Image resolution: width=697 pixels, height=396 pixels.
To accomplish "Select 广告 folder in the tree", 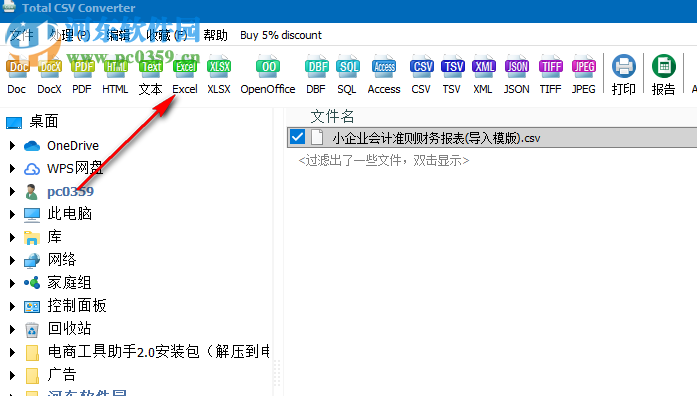I will pyautogui.click(x=62, y=375).
